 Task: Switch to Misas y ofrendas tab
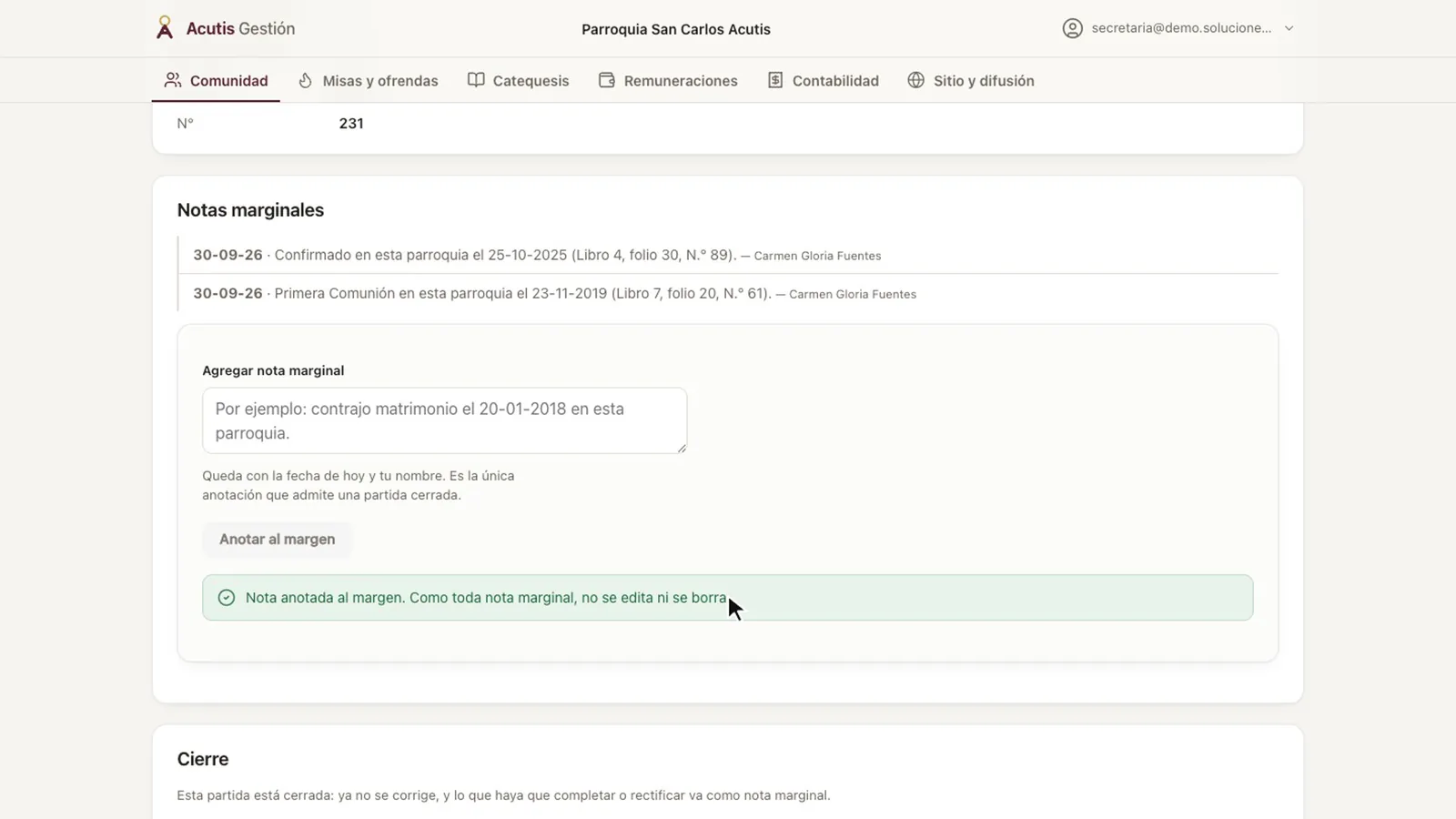coord(369,80)
